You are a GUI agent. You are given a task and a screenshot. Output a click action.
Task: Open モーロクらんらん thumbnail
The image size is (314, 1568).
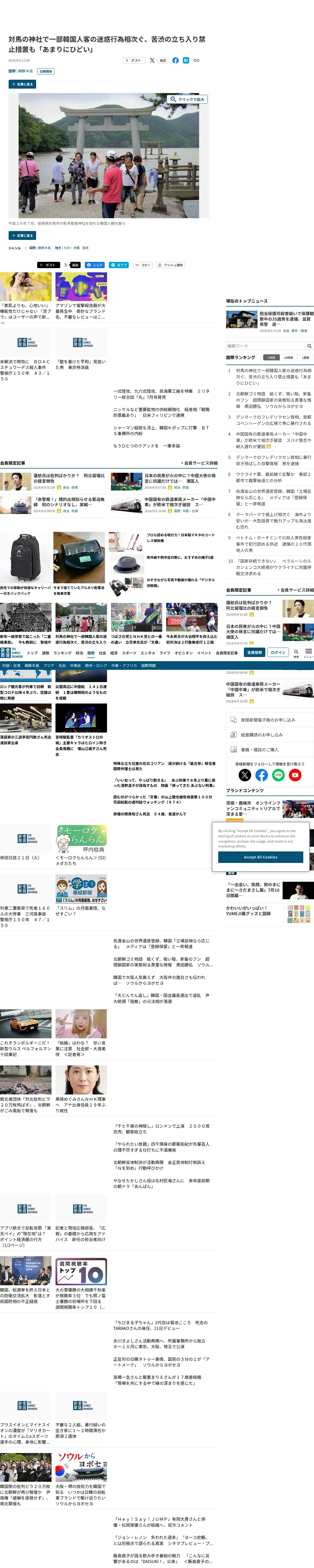click(x=81, y=839)
